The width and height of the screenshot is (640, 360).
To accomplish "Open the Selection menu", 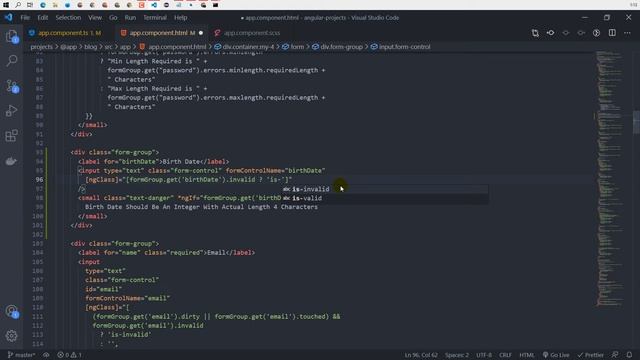I will [68, 18].
